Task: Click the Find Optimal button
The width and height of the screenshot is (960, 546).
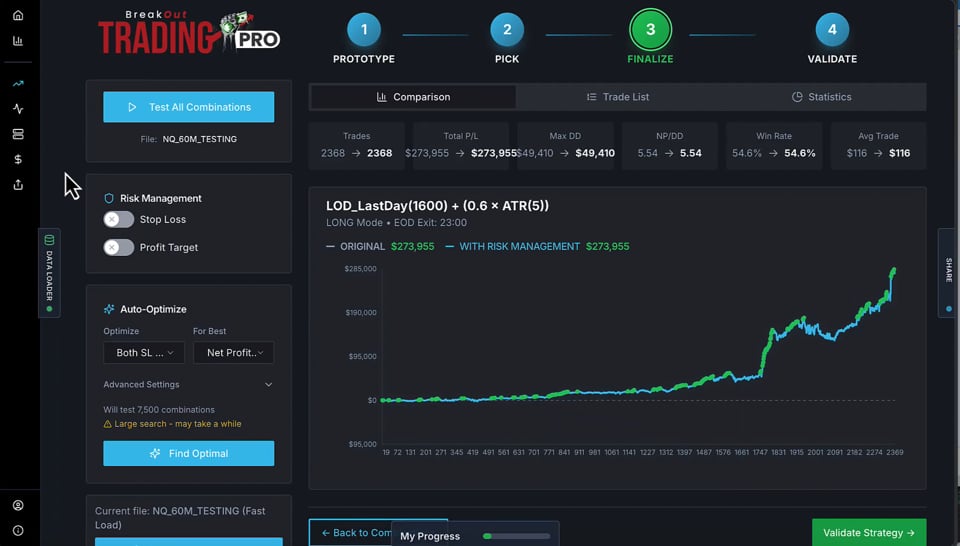Action: (189, 454)
